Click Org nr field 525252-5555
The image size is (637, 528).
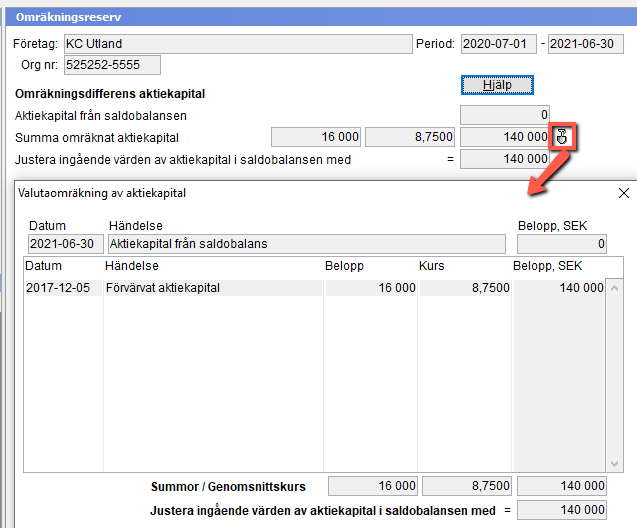(x=112, y=65)
